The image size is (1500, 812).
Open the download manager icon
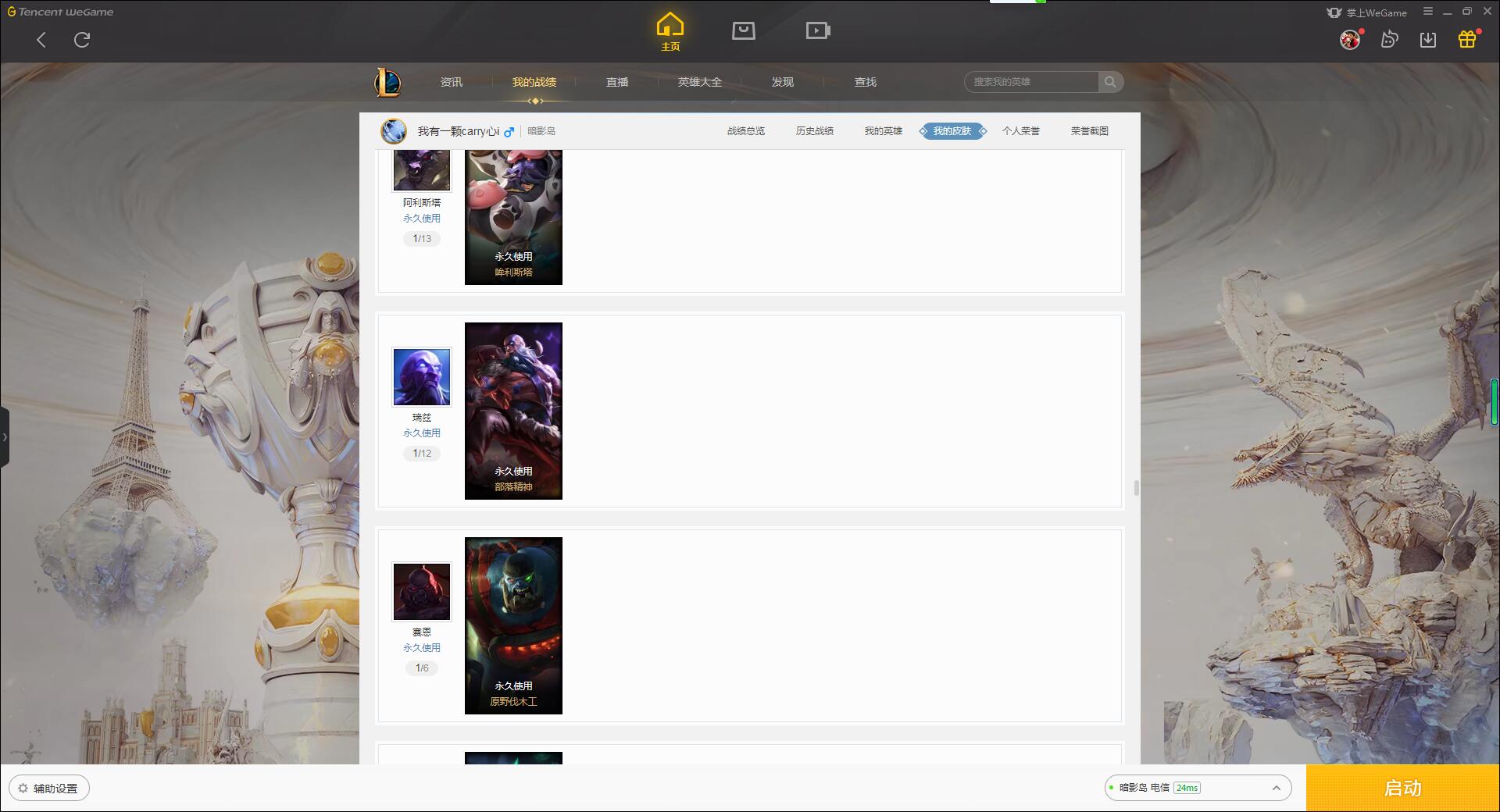coord(1428,40)
